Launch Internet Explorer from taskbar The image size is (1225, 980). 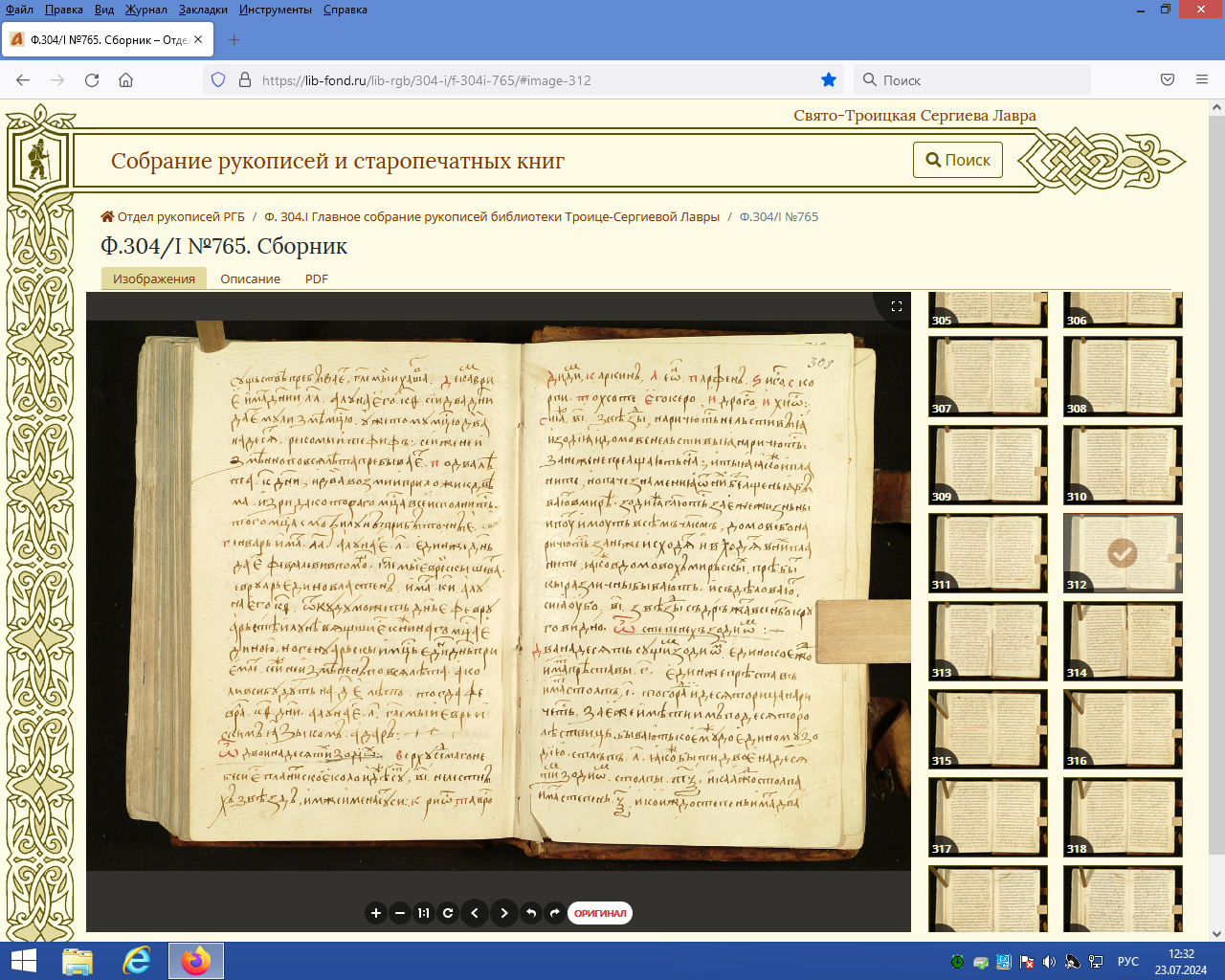[x=137, y=961]
